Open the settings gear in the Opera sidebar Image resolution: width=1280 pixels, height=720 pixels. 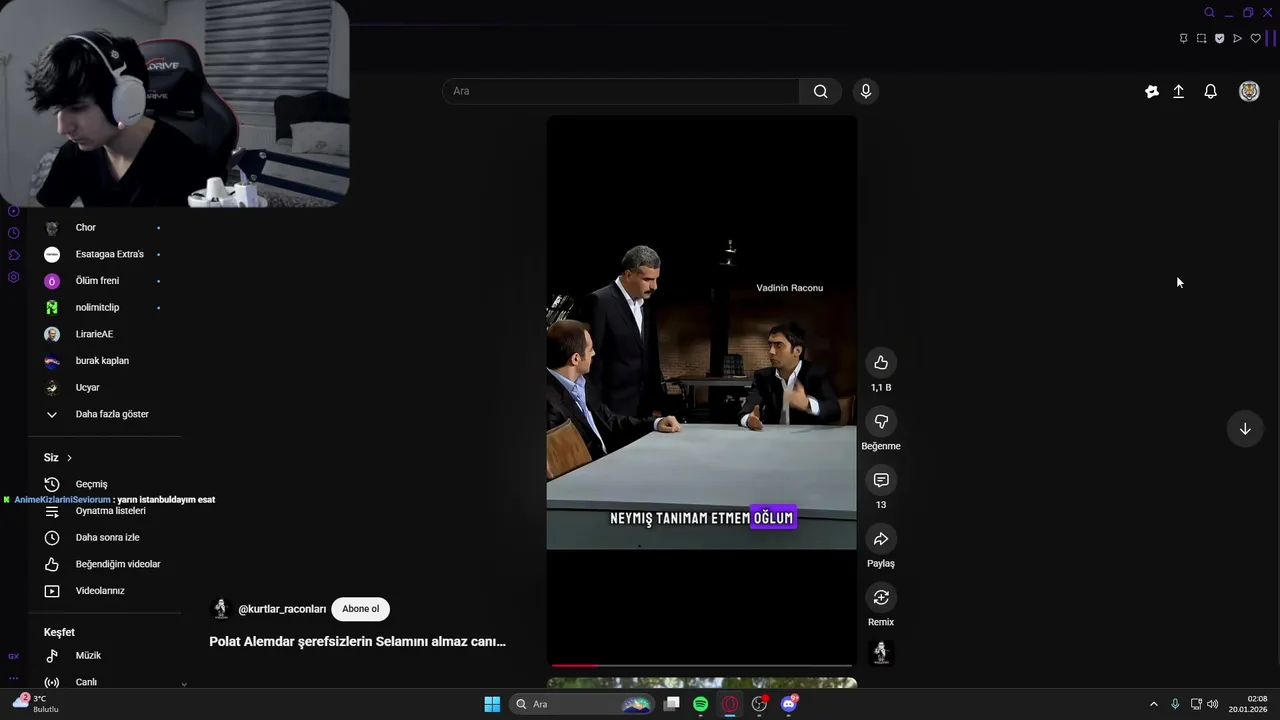tap(13, 277)
